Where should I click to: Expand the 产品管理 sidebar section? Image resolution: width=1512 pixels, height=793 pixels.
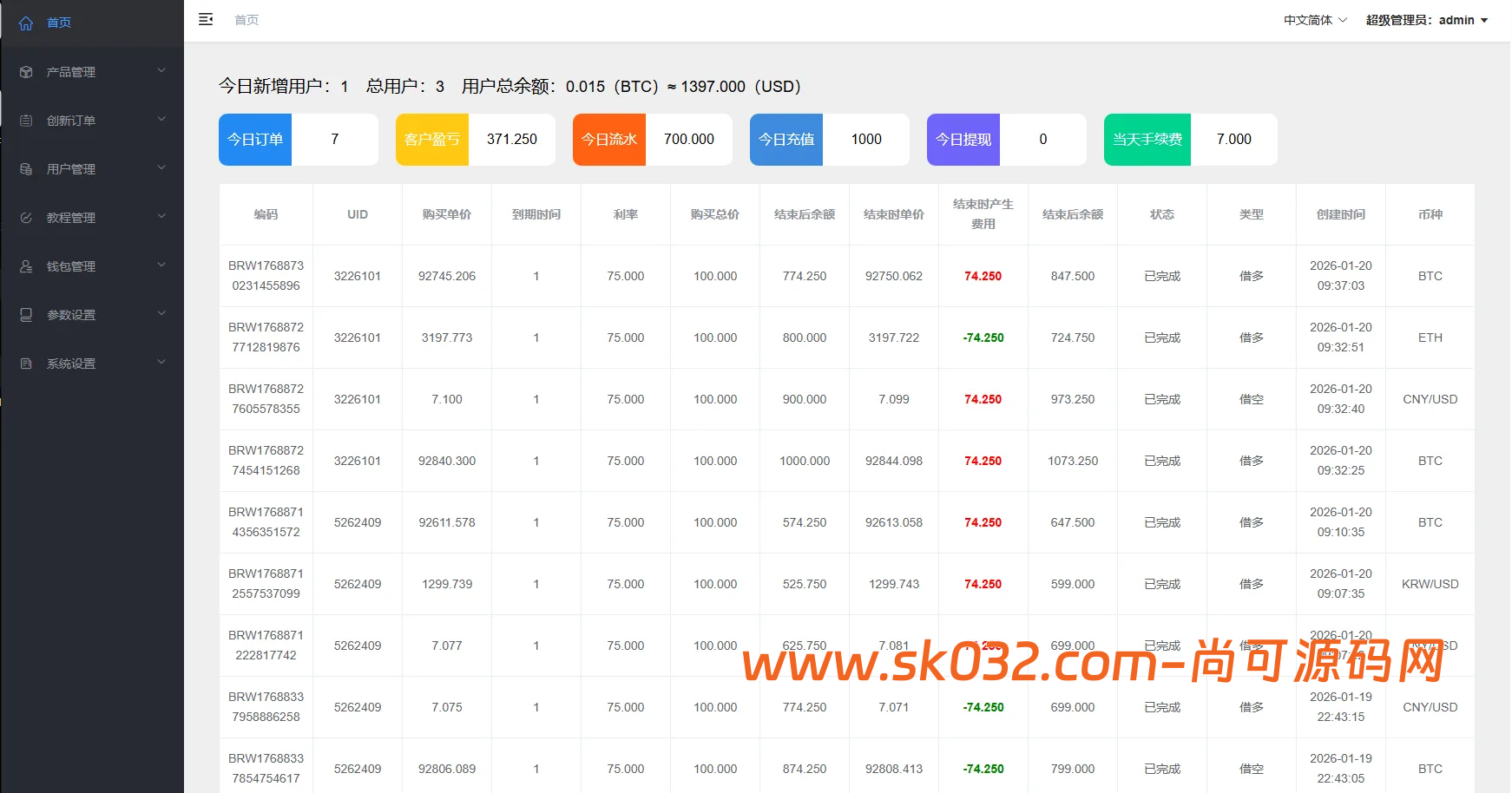click(91, 71)
